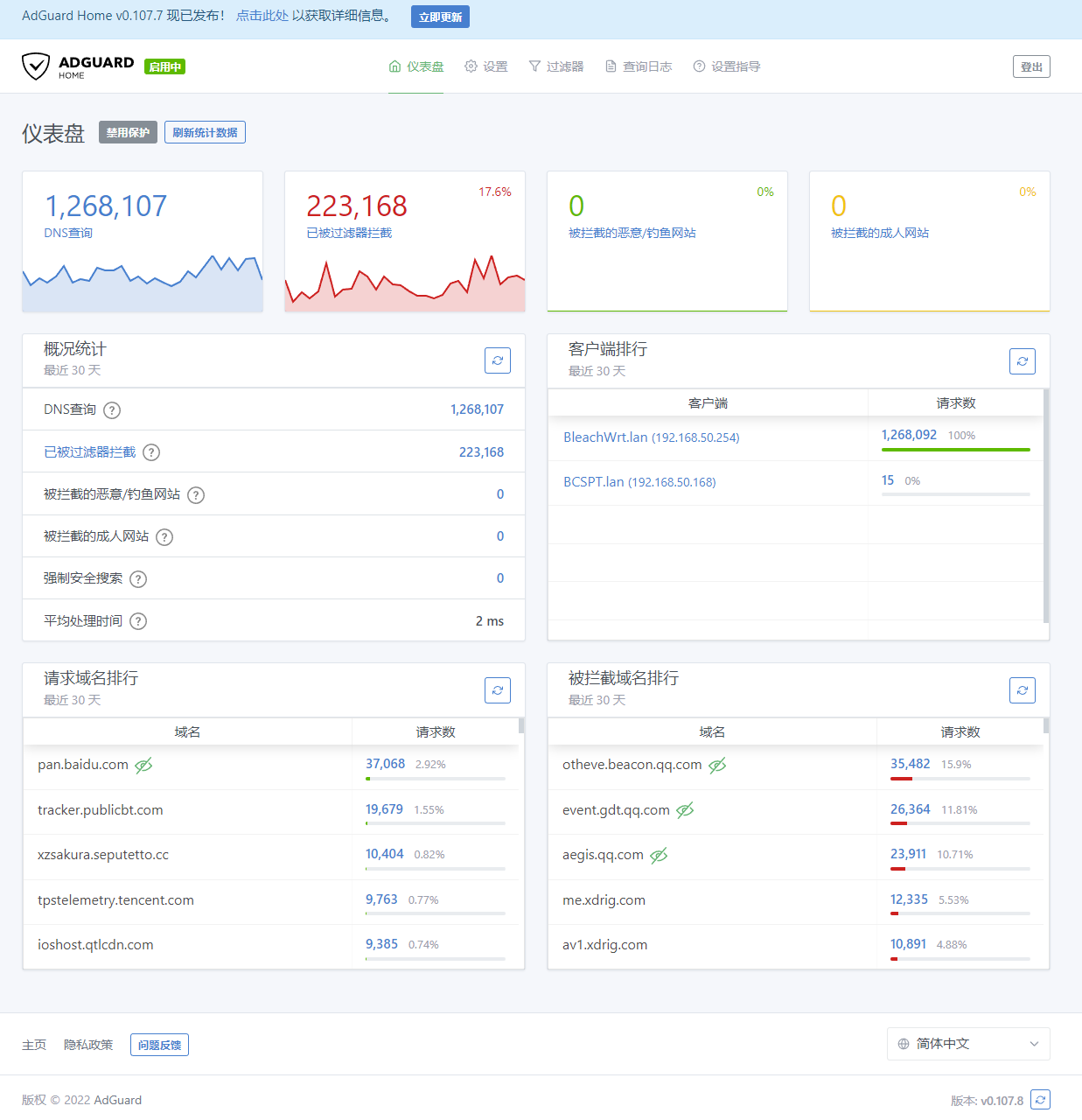Click the globe icon in language selector
Viewport: 1082px width, 1120px height.
tap(904, 1044)
